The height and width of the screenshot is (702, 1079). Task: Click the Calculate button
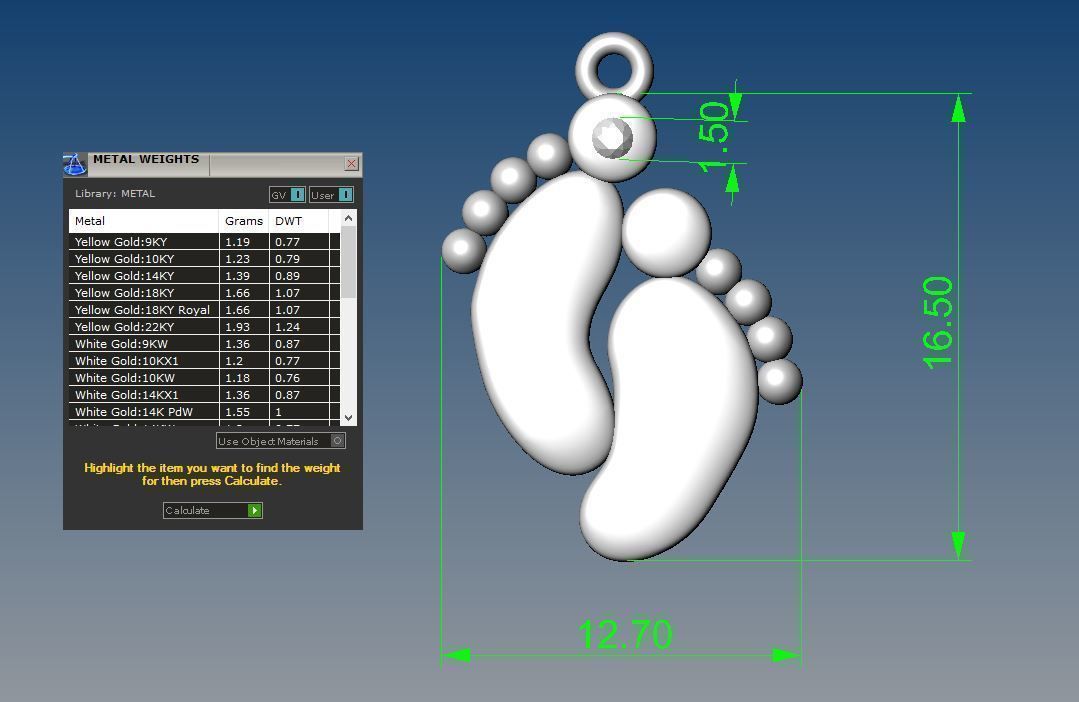[213, 510]
